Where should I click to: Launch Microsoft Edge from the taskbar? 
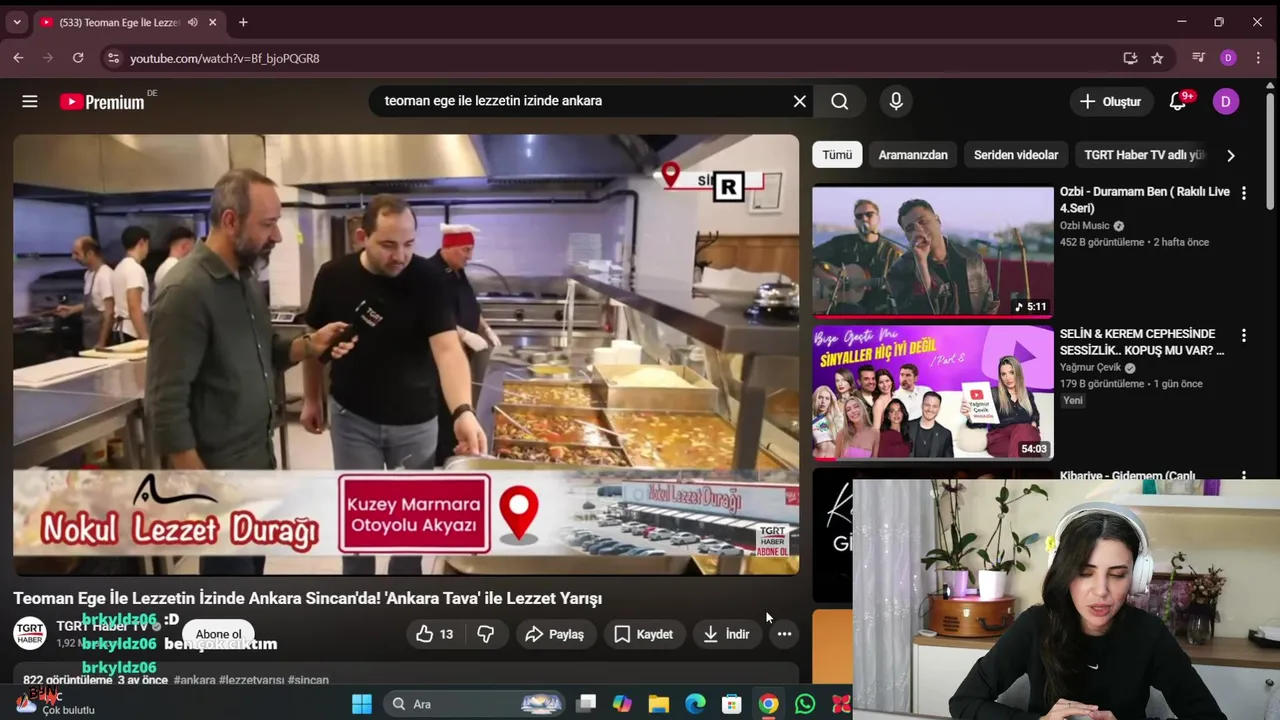pyautogui.click(x=695, y=704)
